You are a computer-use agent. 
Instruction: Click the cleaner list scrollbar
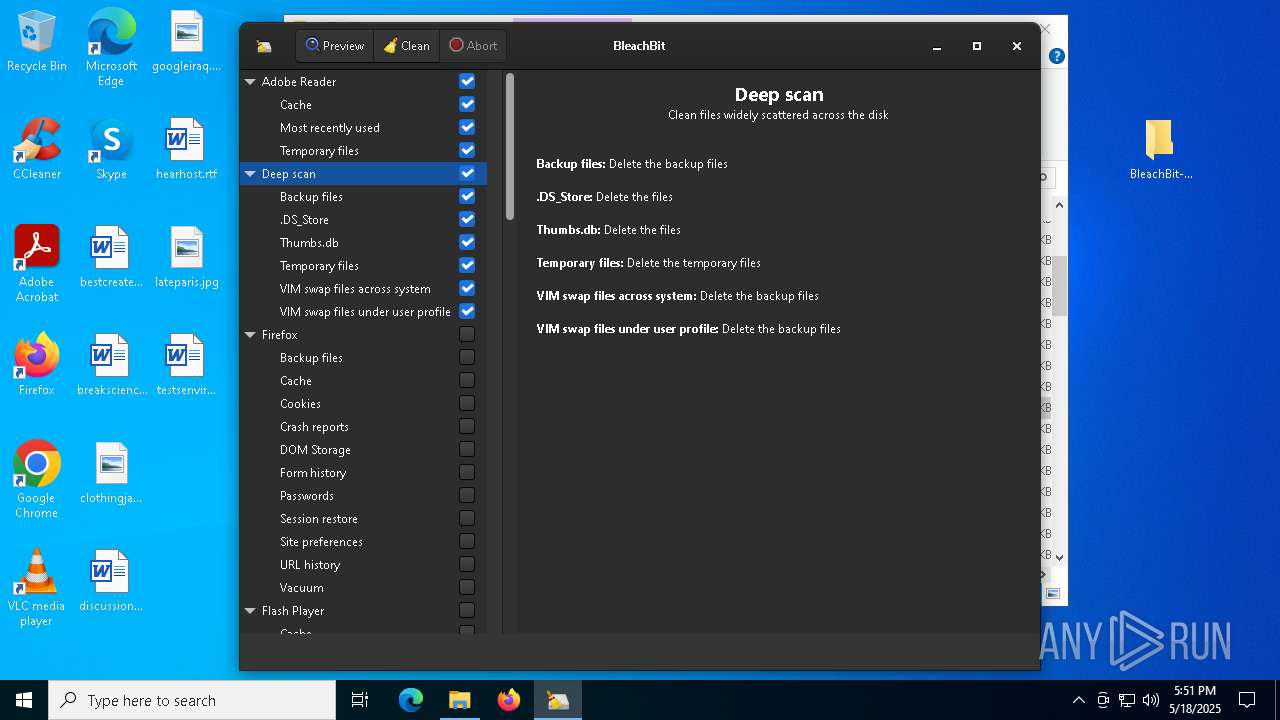510,147
